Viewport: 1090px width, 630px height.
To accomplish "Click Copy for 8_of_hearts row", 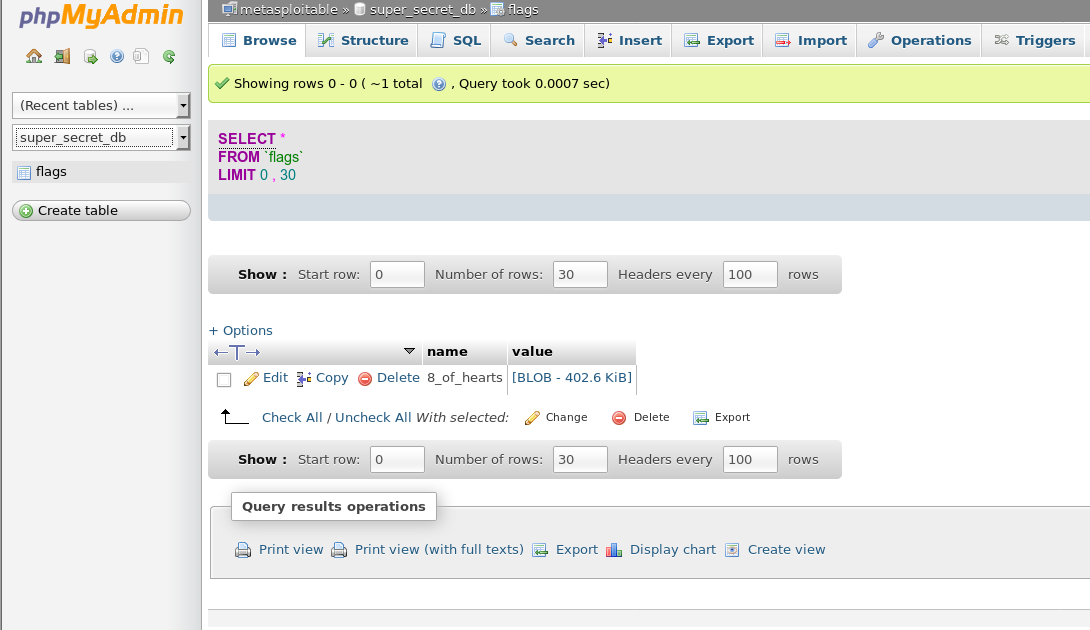I will click(323, 378).
